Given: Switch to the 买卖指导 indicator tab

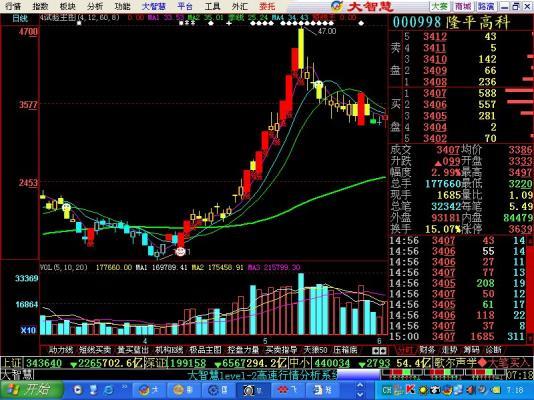Looking at the screenshot, I should 281,350.
